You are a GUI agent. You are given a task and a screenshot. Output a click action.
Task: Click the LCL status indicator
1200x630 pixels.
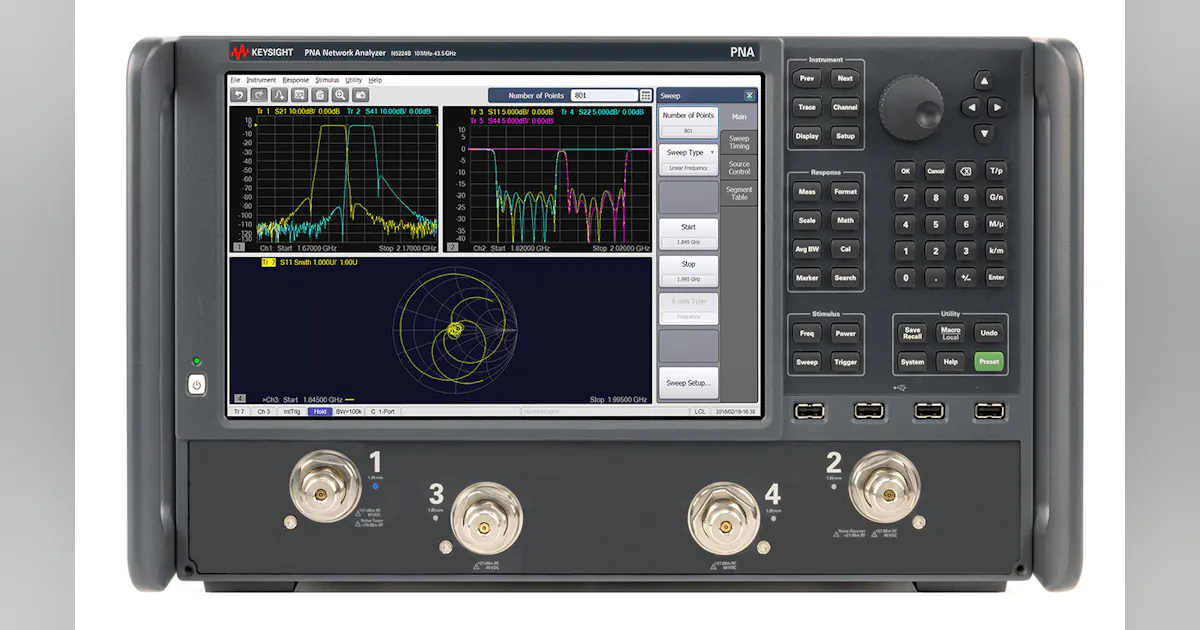coord(701,412)
